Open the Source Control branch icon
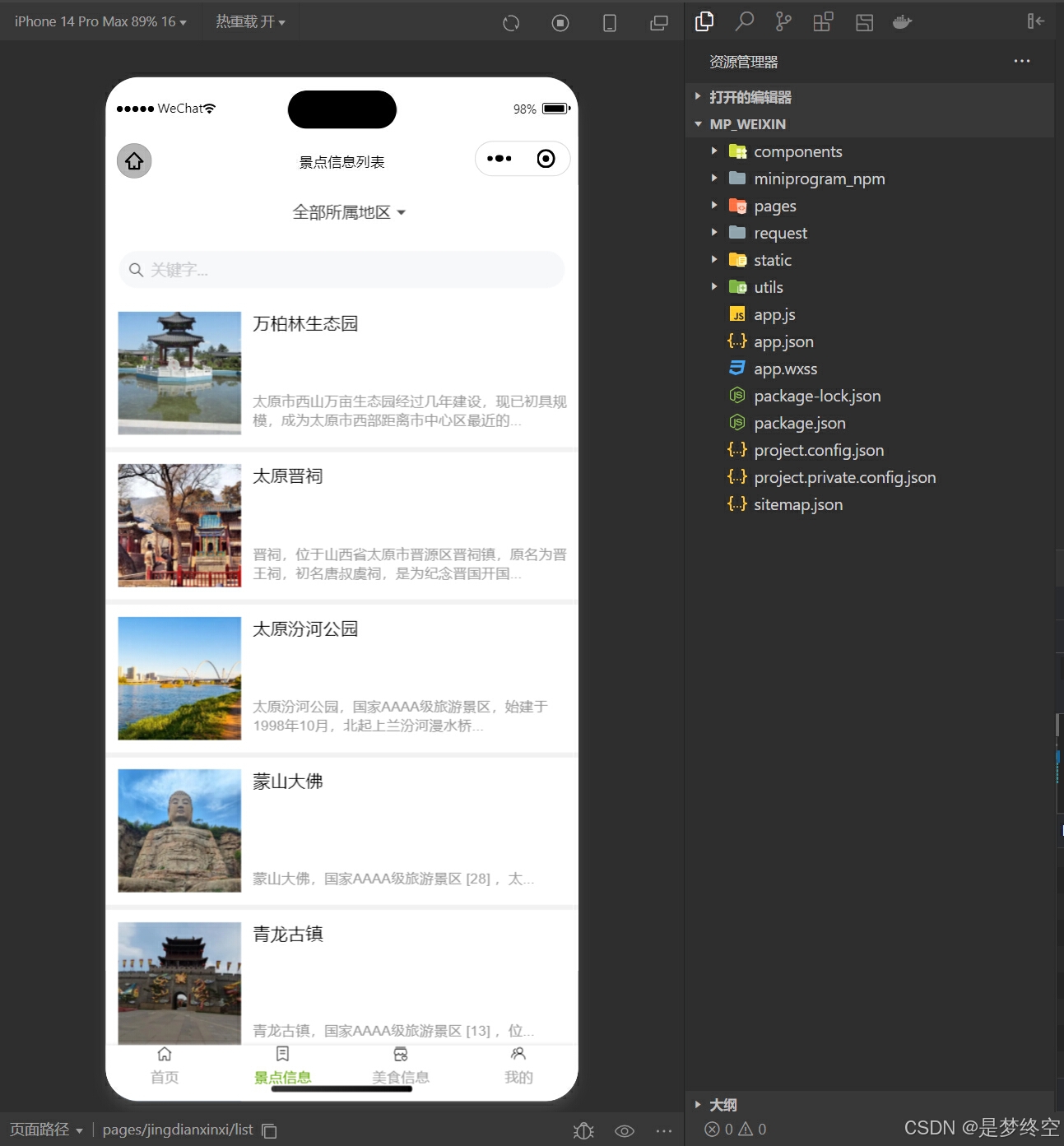Image resolution: width=1064 pixels, height=1146 pixels. pyautogui.click(x=783, y=21)
